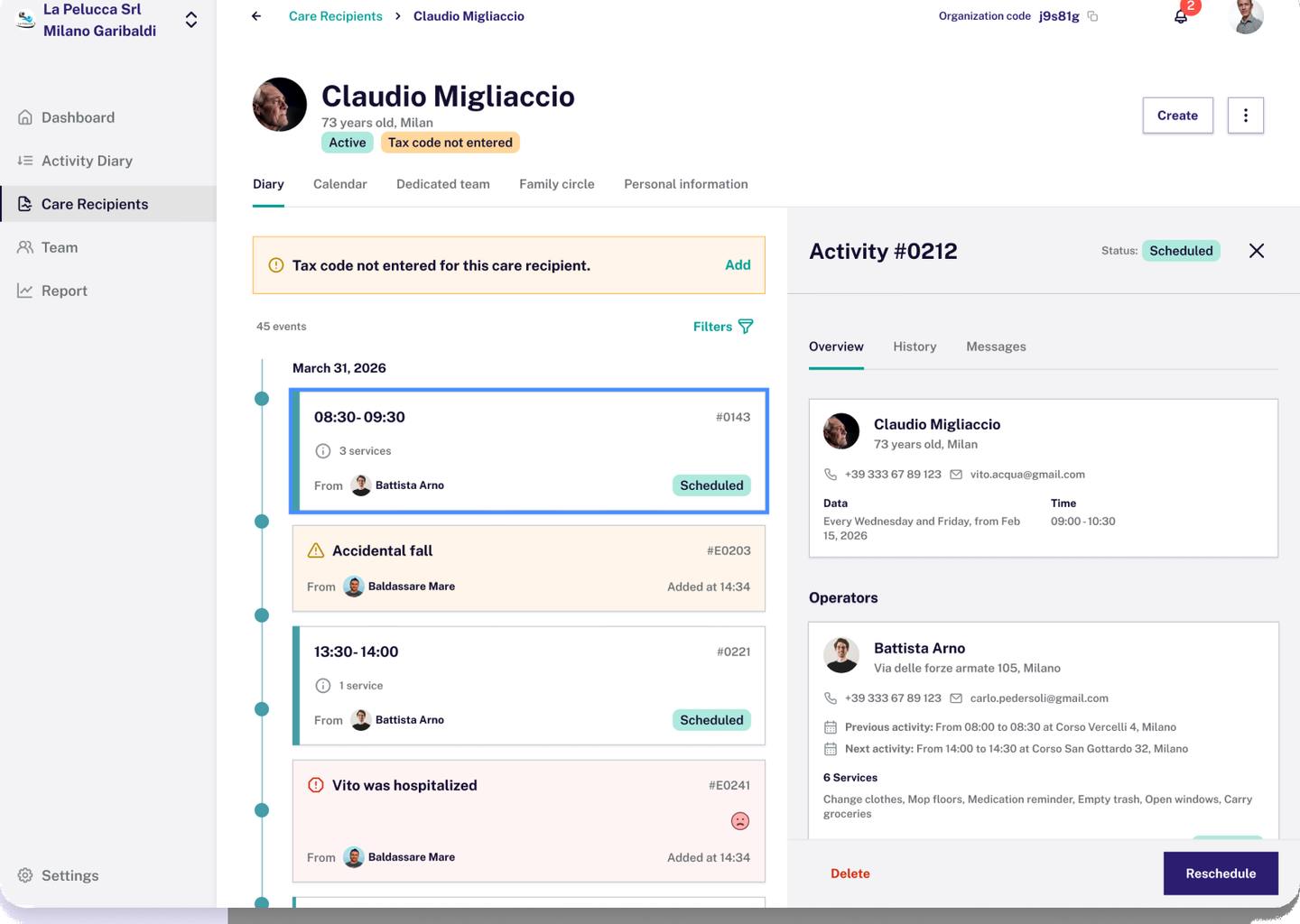The image size is (1300, 924).
Task: Click Scheduled badge on activity #0221
Action: 711,720
